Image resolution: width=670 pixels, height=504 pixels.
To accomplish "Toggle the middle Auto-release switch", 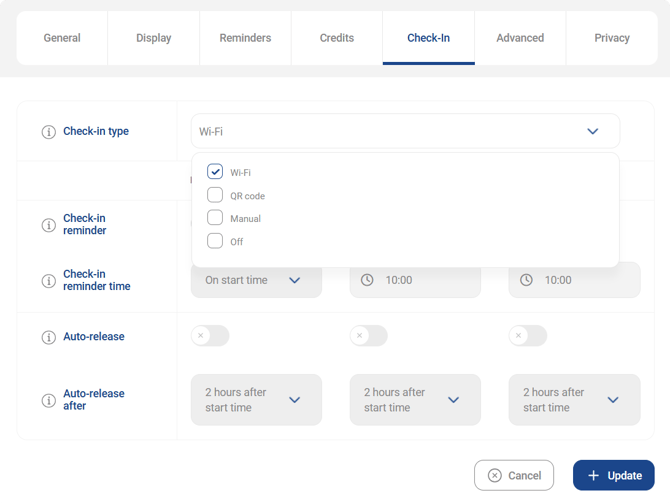I will [369, 336].
